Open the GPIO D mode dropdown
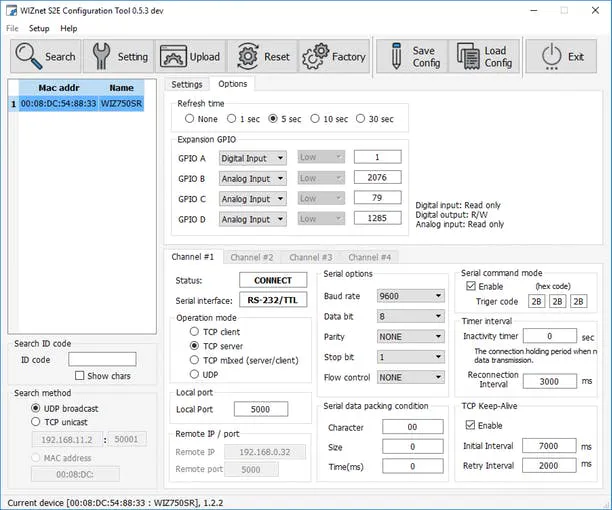Viewport: 612px width, 510px height. coord(253,219)
